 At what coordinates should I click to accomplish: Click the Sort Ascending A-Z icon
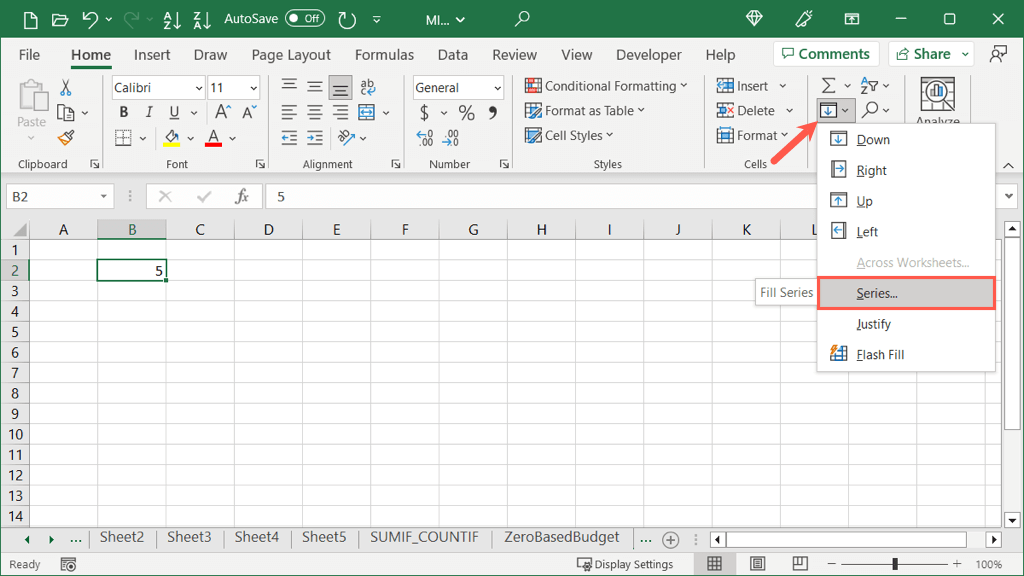(171, 19)
